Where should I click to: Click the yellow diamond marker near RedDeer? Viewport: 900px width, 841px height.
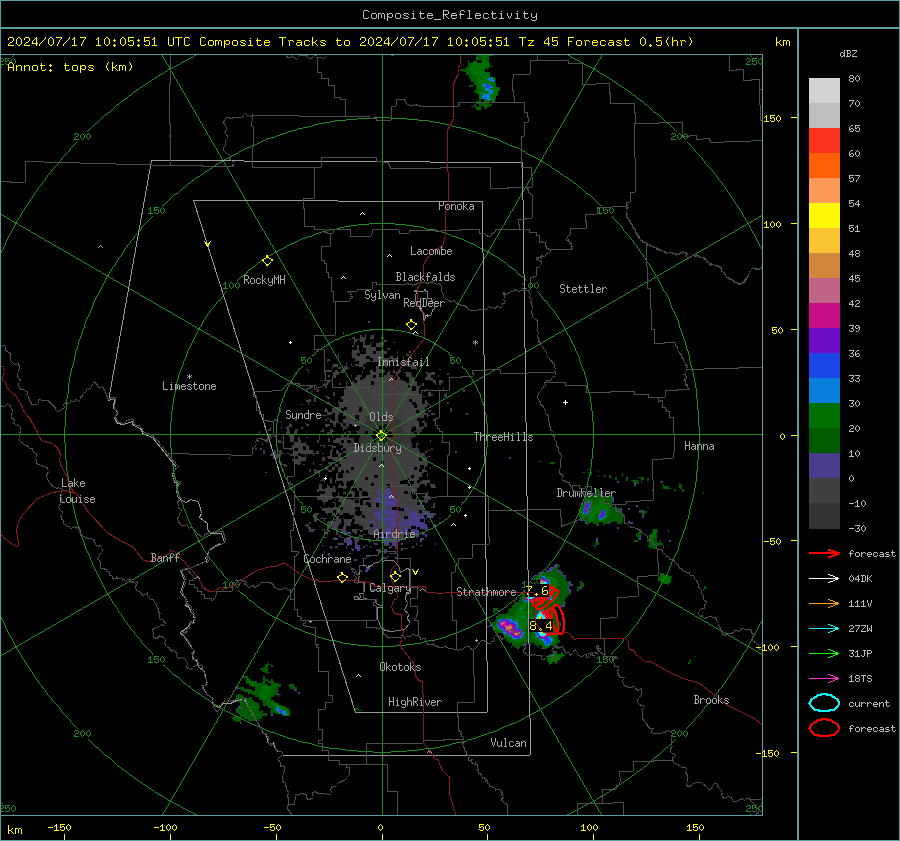(x=412, y=325)
